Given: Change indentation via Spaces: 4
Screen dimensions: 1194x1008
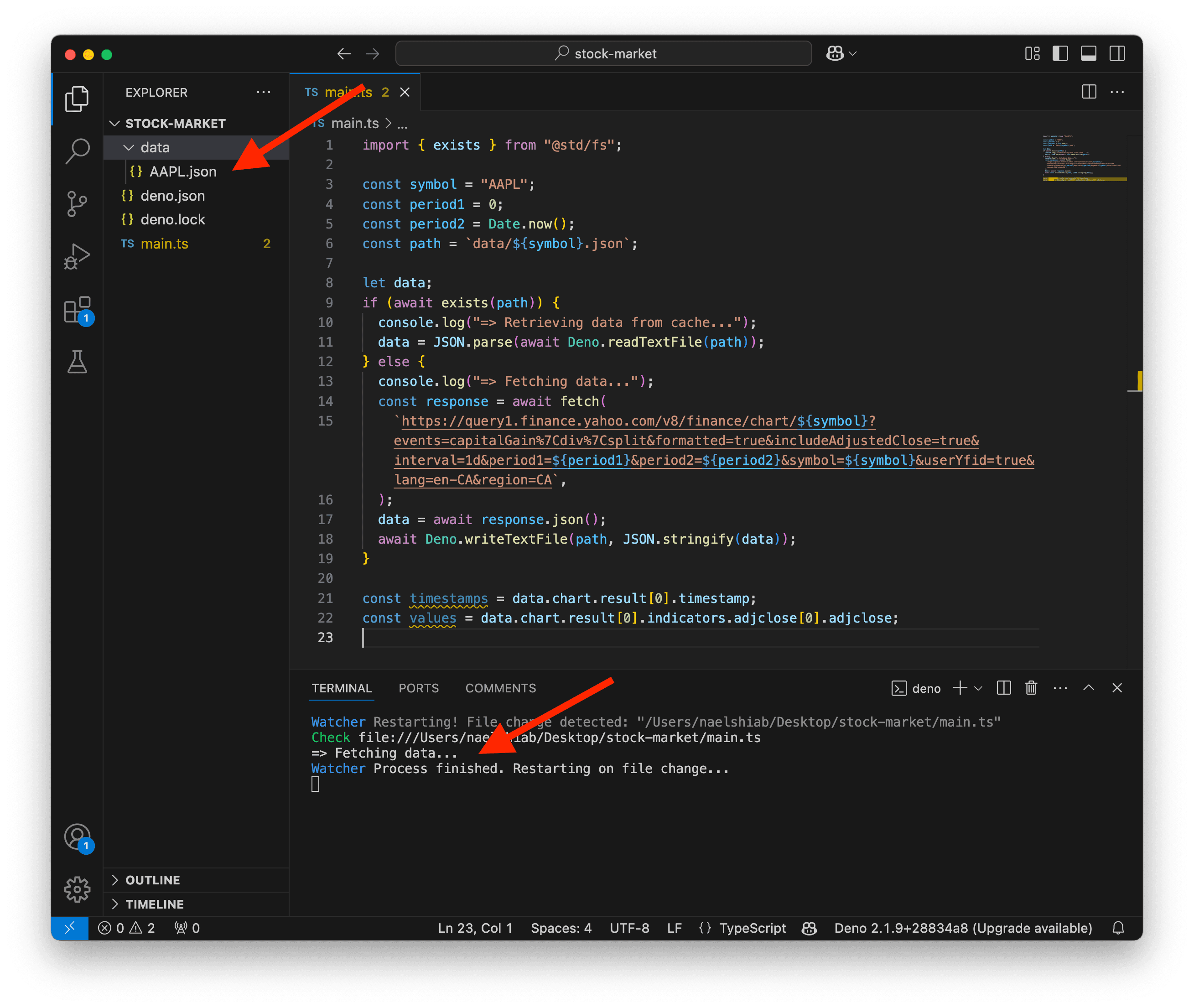Looking at the screenshot, I should pos(561,928).
